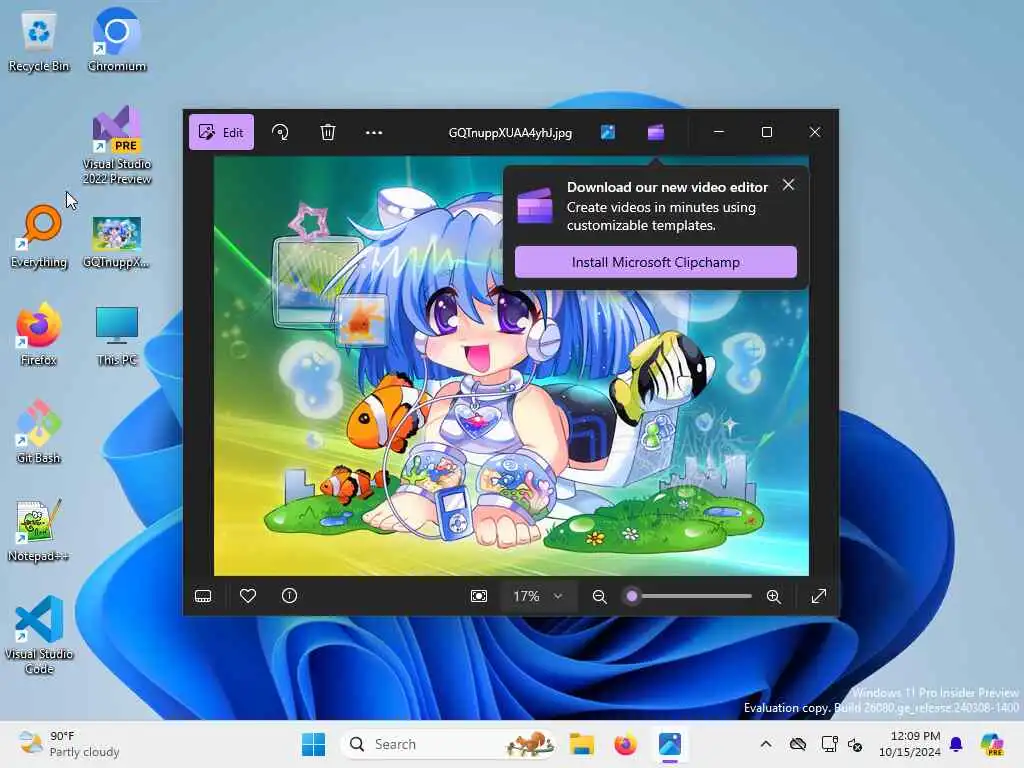Viewport: 1024px width, 768px height.
Task: Install Microsoft Clipchamp
Action: click(656, 262)
